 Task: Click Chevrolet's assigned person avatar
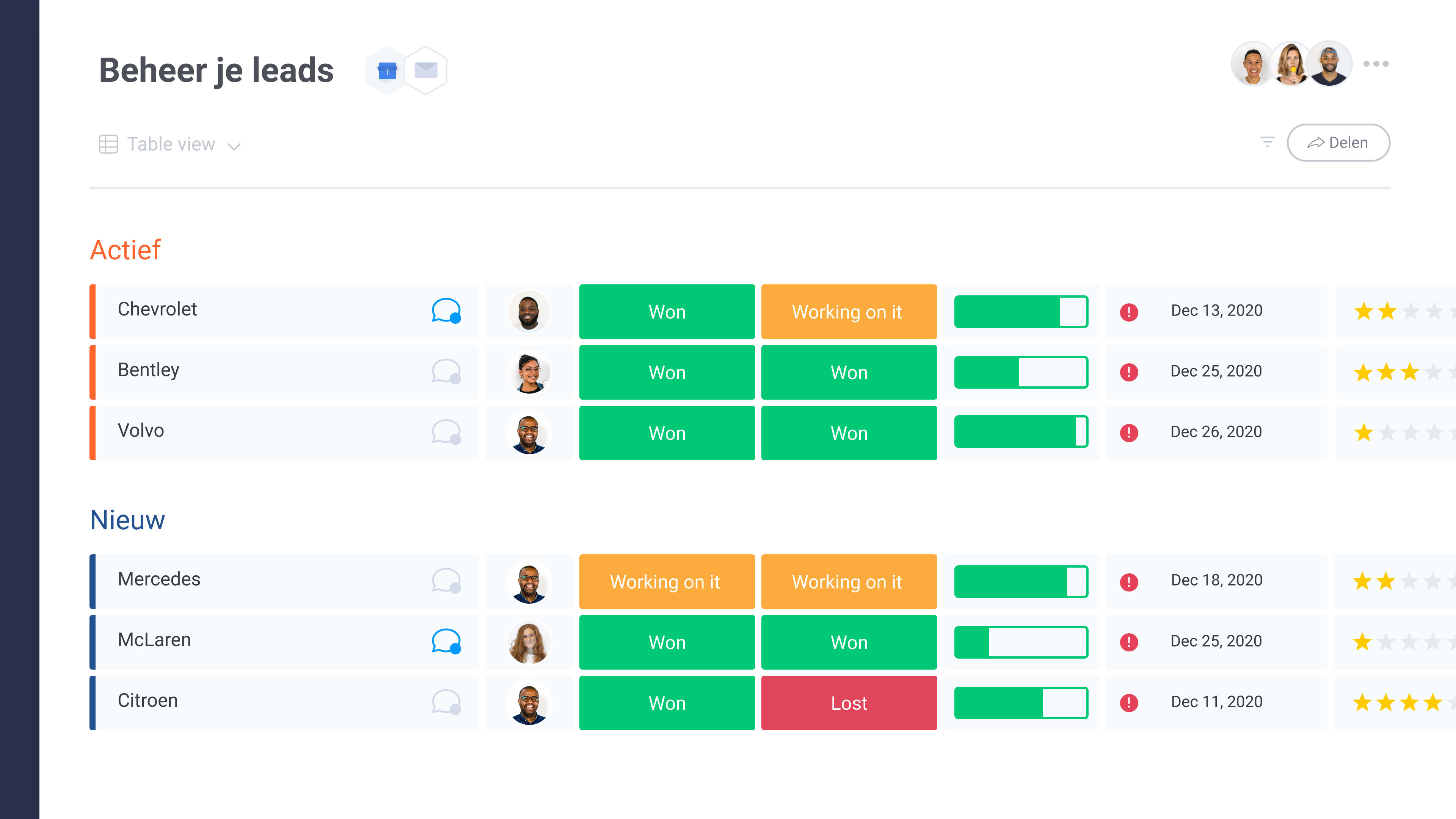click(x=529, y=311)
